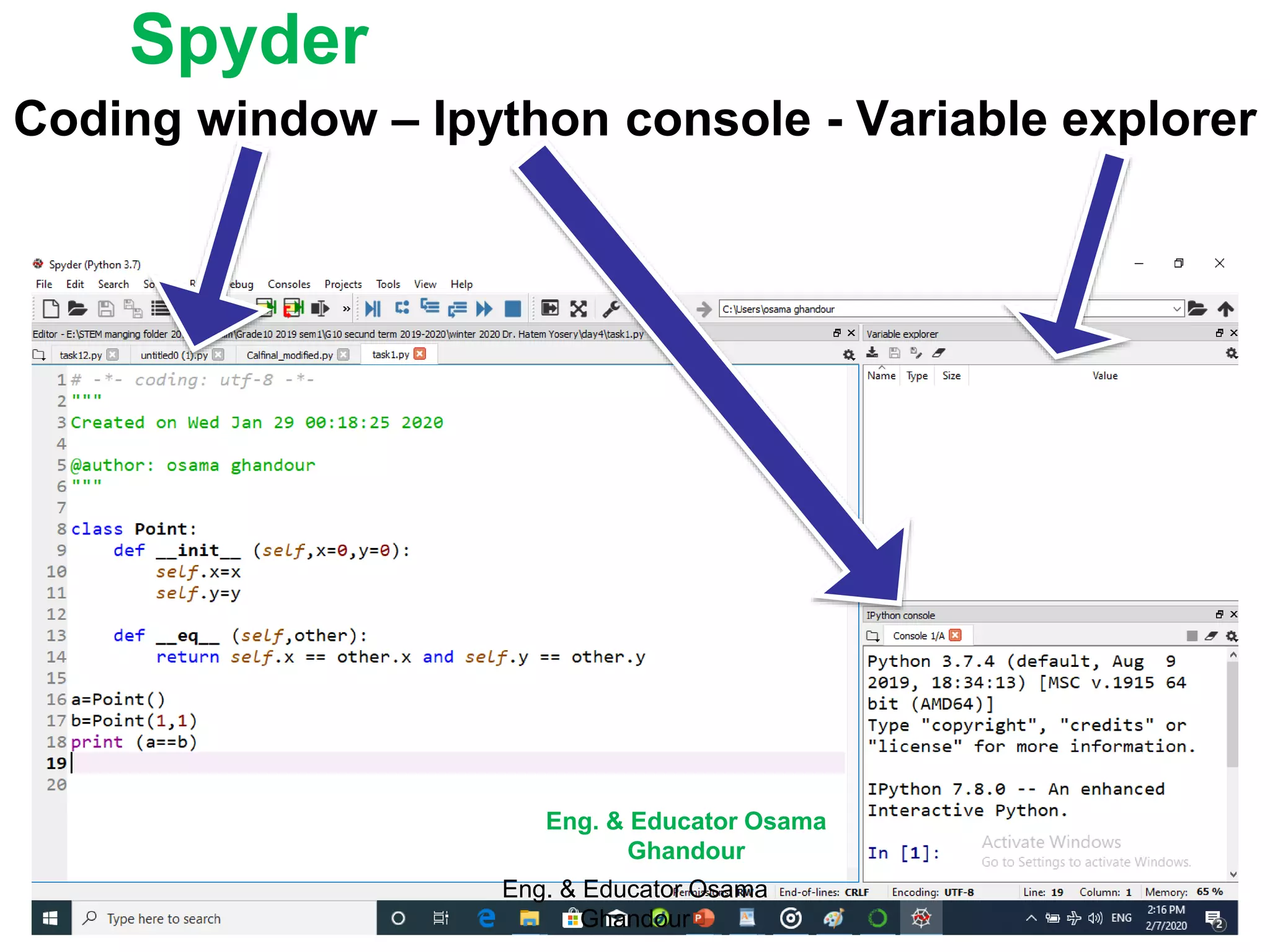Undock the Variable explorer pane
This screenshot has height=952, width=1270.
click(1219, 333)
